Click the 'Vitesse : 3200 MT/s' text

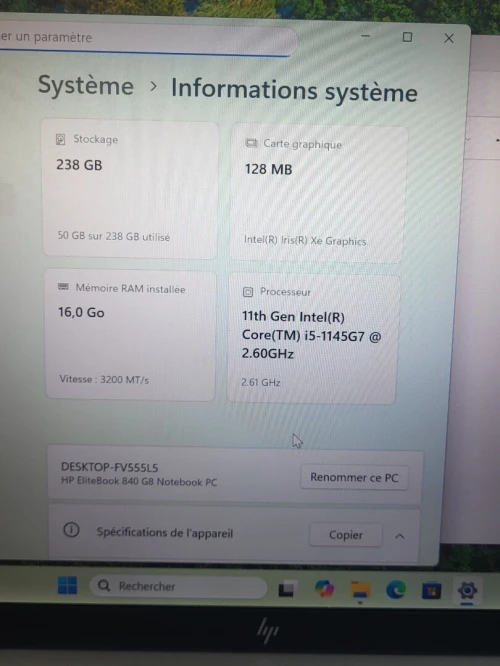tap(104, 379)
